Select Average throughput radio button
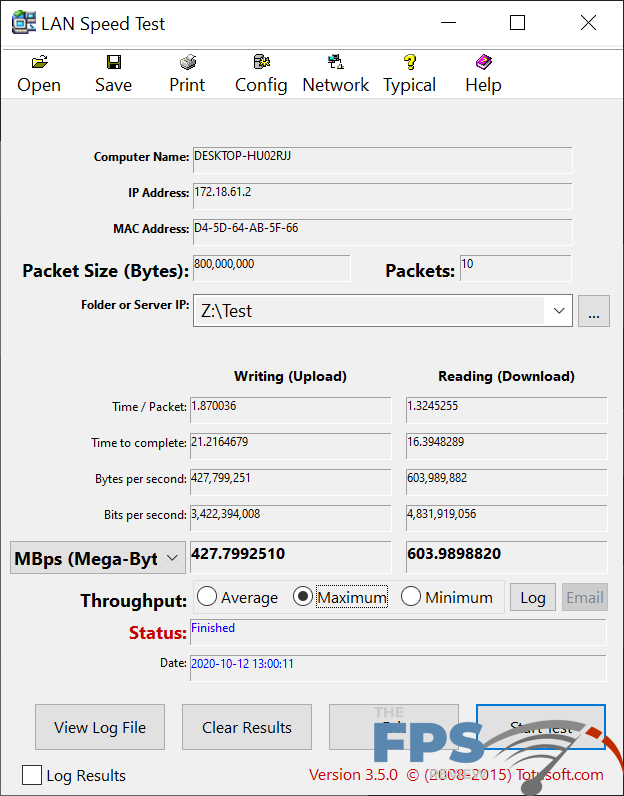Viewport: 624px width, 796px height. click(207, 596)
